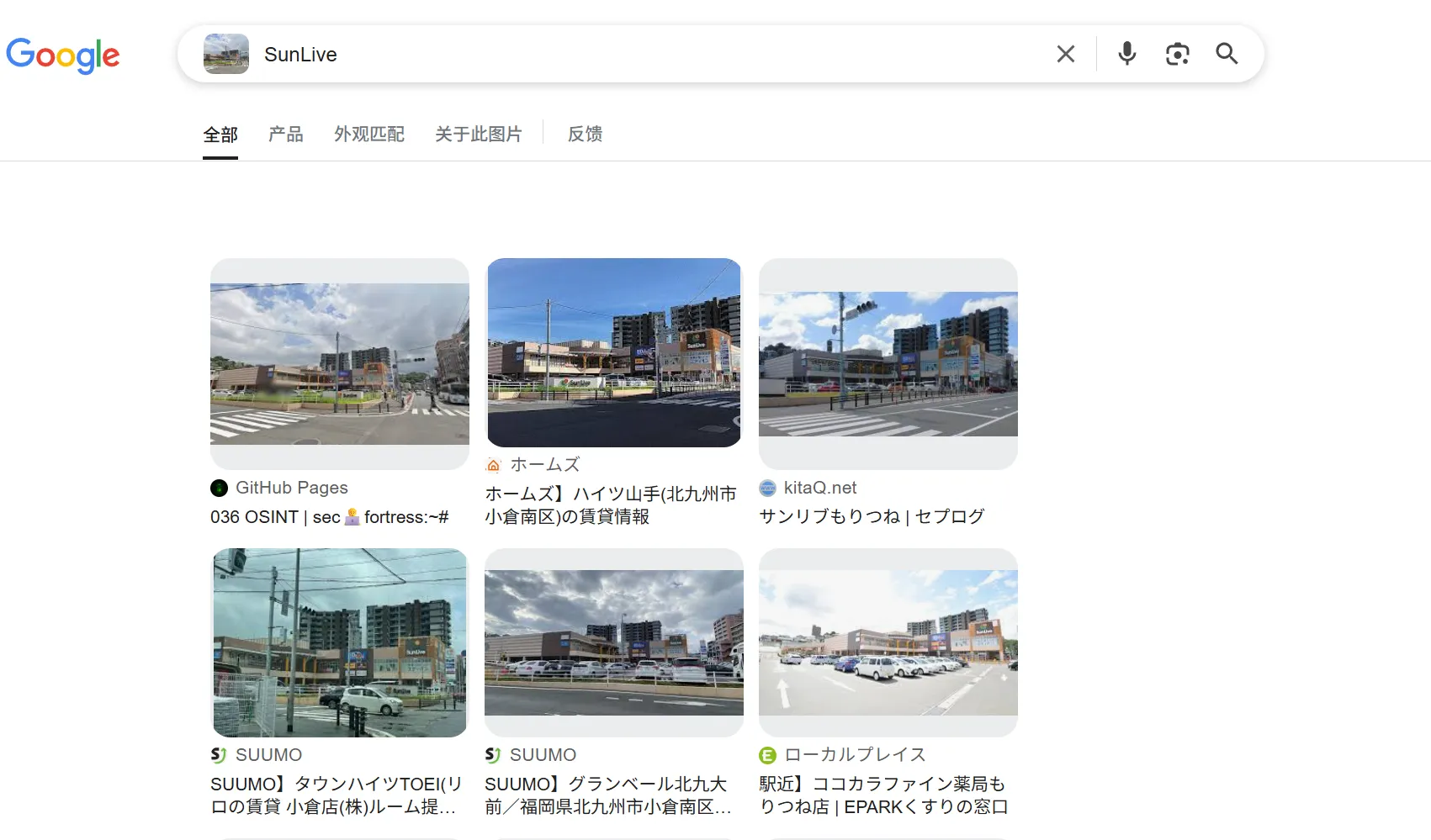Open the サンリブもりつね セプログ result link
The width and height of the screenshot is (1431, 840).
click(872, 516)
